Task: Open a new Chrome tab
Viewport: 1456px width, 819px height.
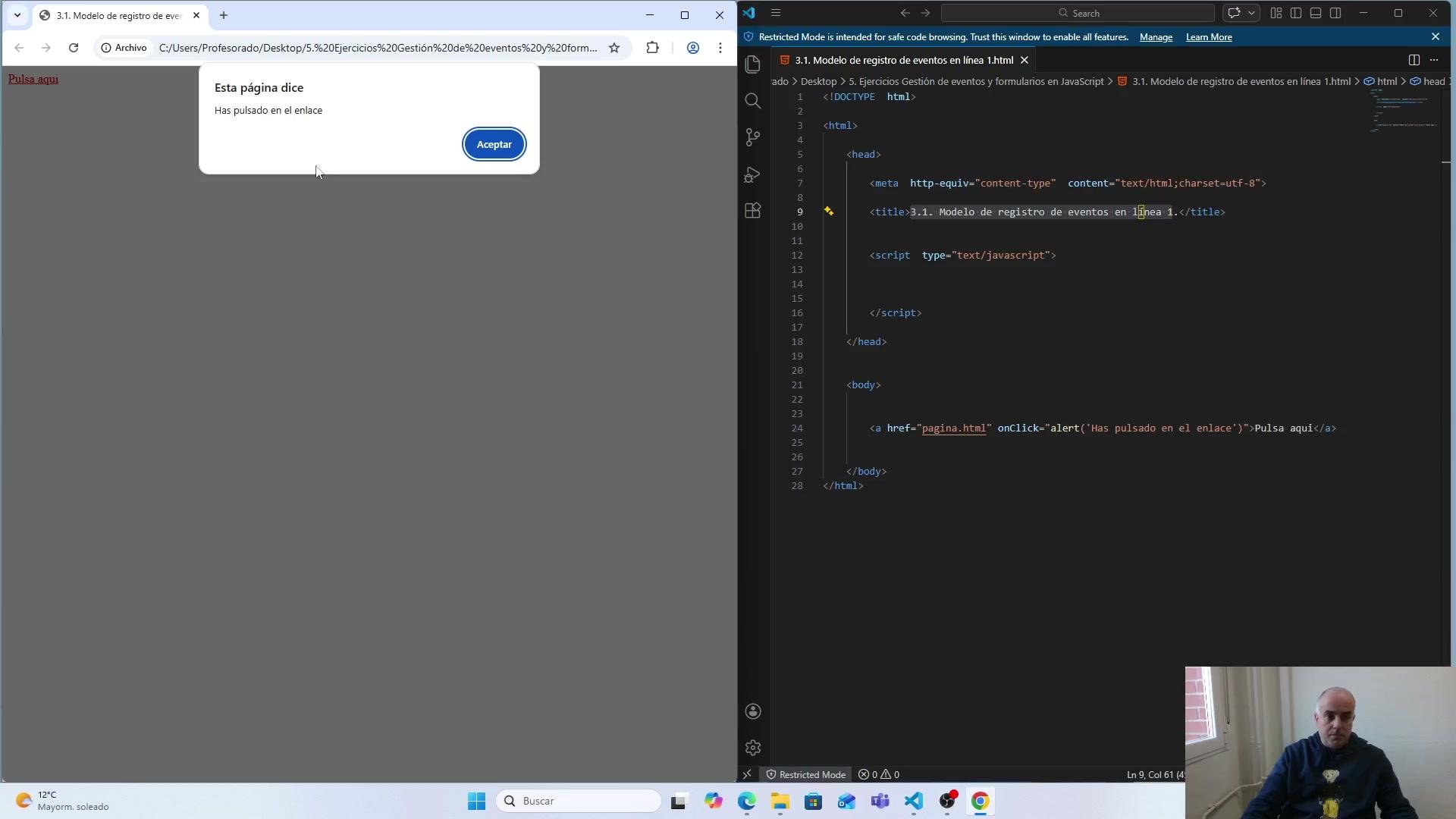Action: 224,15
